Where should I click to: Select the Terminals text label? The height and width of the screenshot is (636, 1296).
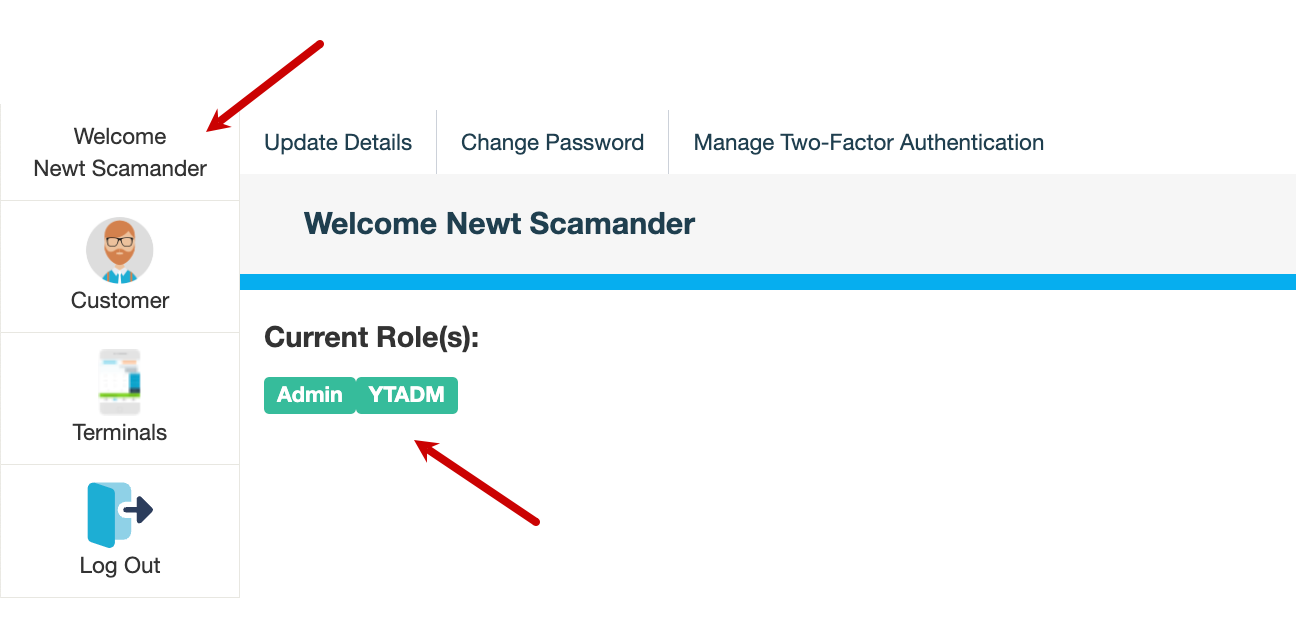(x=120, y=432)
